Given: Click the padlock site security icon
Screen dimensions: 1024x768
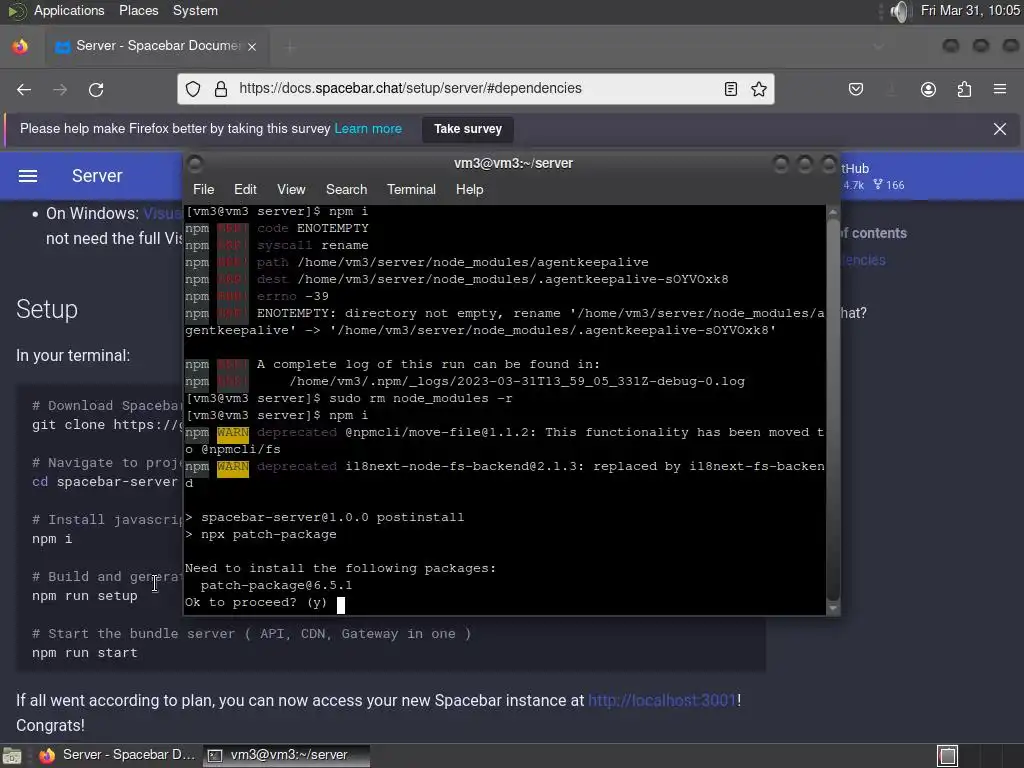Looking at the screenshot, I should tap(221, 89).
